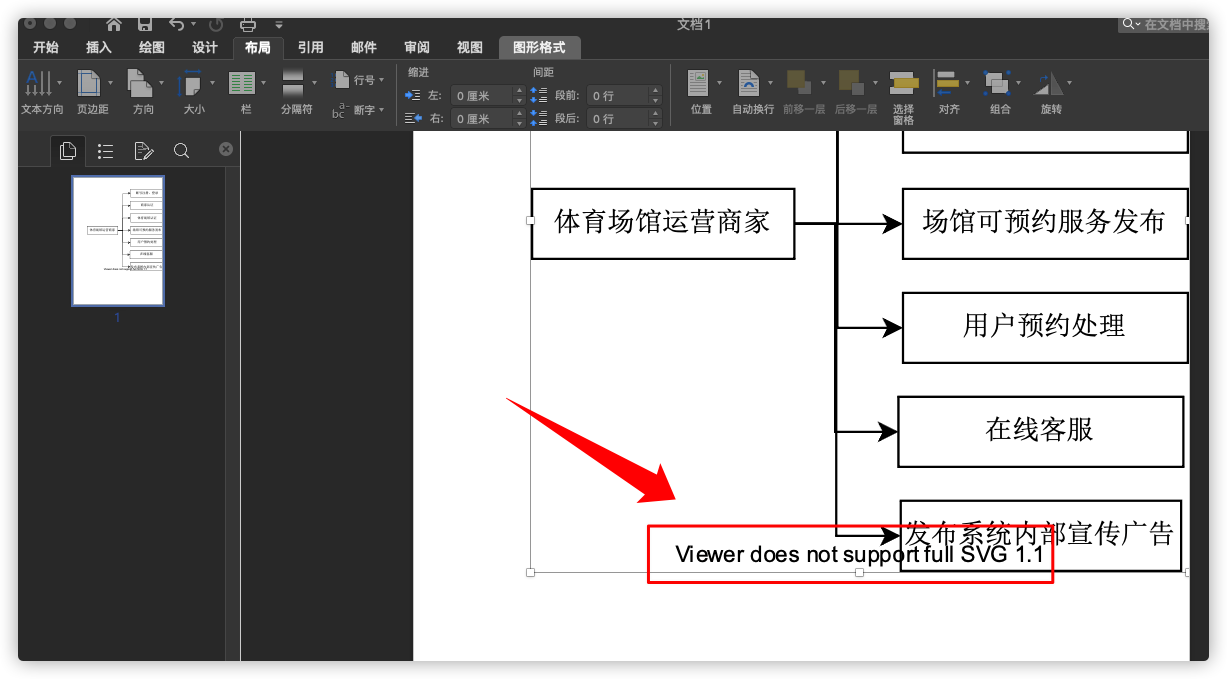The image size is (1227, 679).
Task: Open the sidebar search pane
Action: pos(181,150)
